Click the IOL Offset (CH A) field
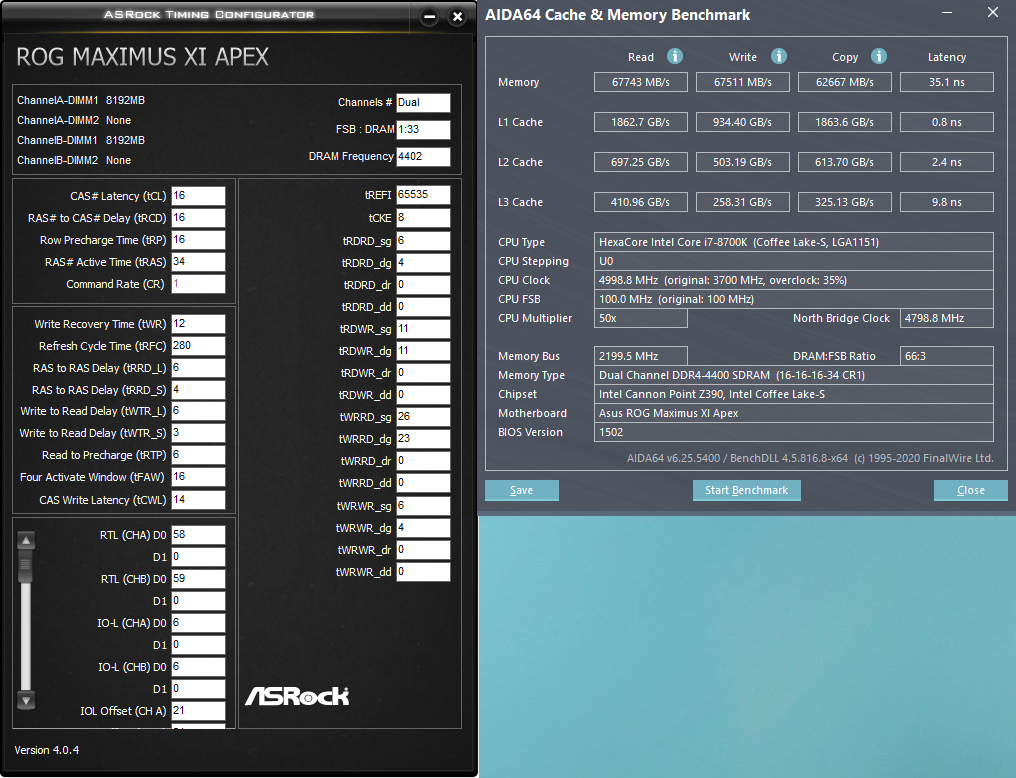Viewport: 1016px width, 778px height. (198, 711)
